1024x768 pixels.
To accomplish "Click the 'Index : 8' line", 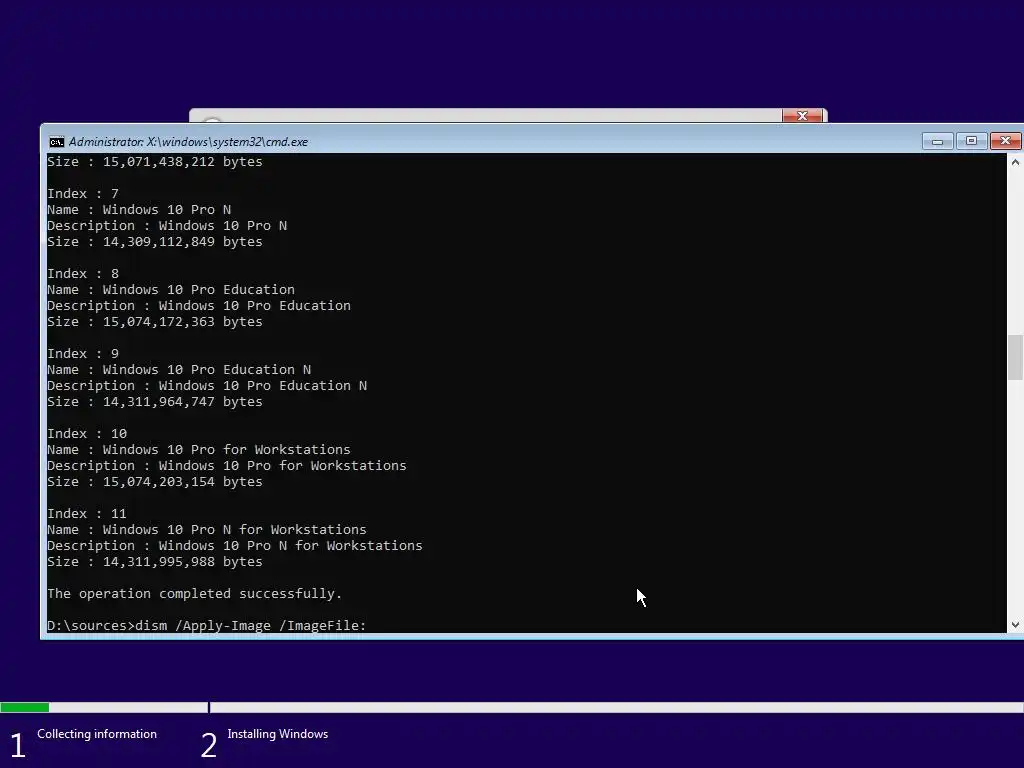I will point(83,274).
